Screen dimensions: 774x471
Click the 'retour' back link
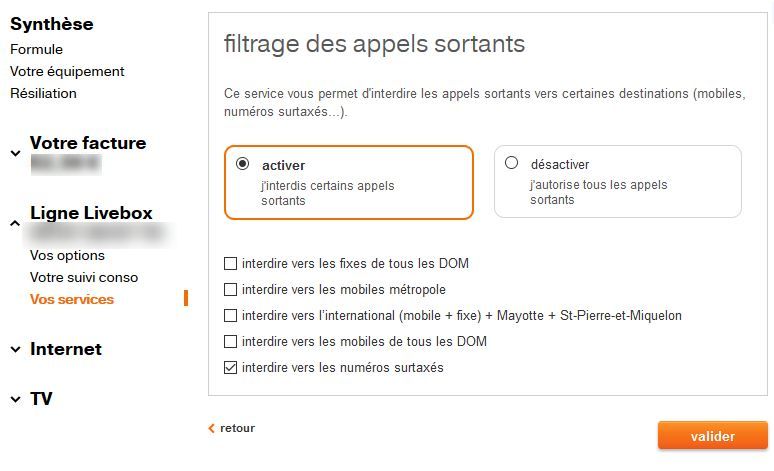237,428
